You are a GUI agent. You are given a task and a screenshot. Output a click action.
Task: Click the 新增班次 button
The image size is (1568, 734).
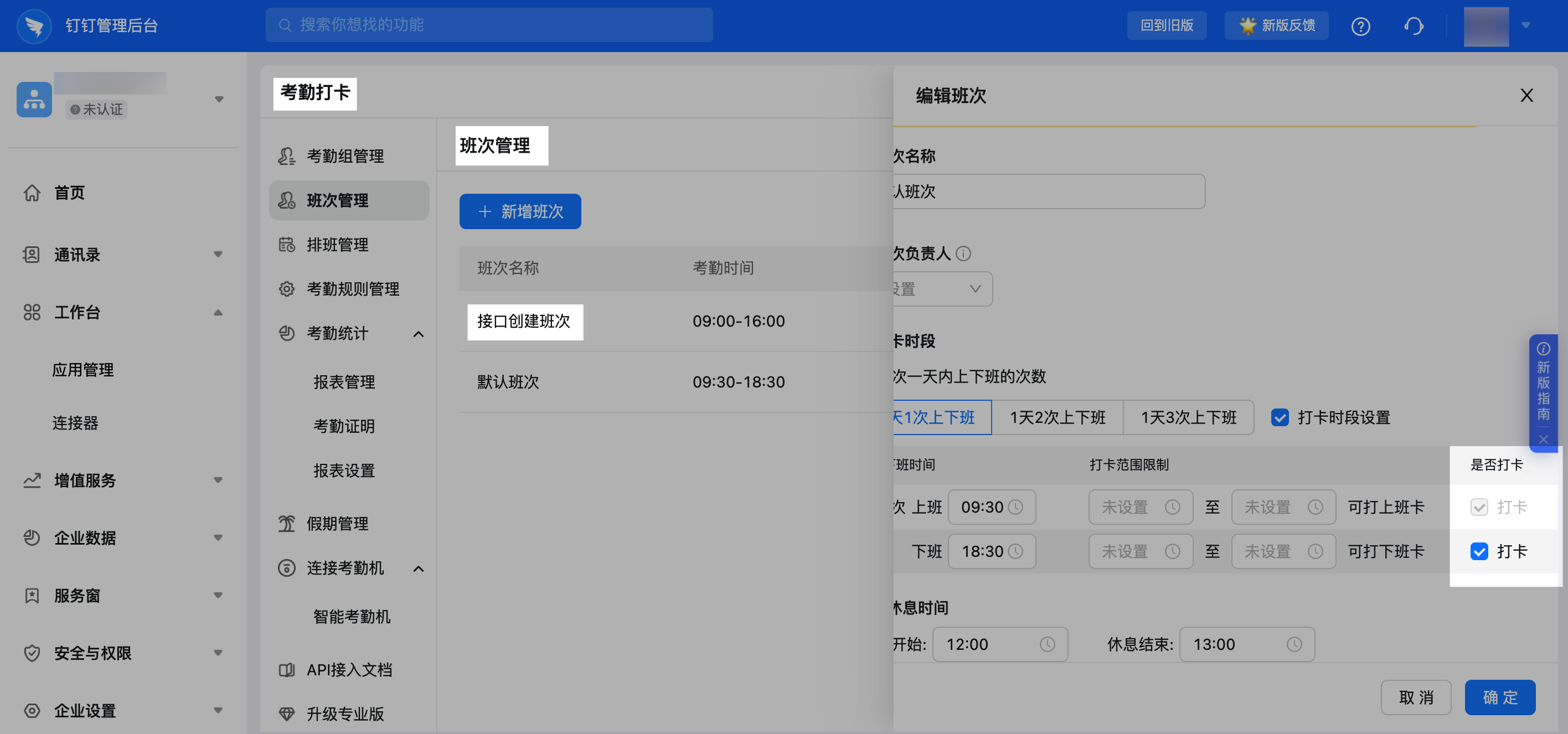(520, 211)
